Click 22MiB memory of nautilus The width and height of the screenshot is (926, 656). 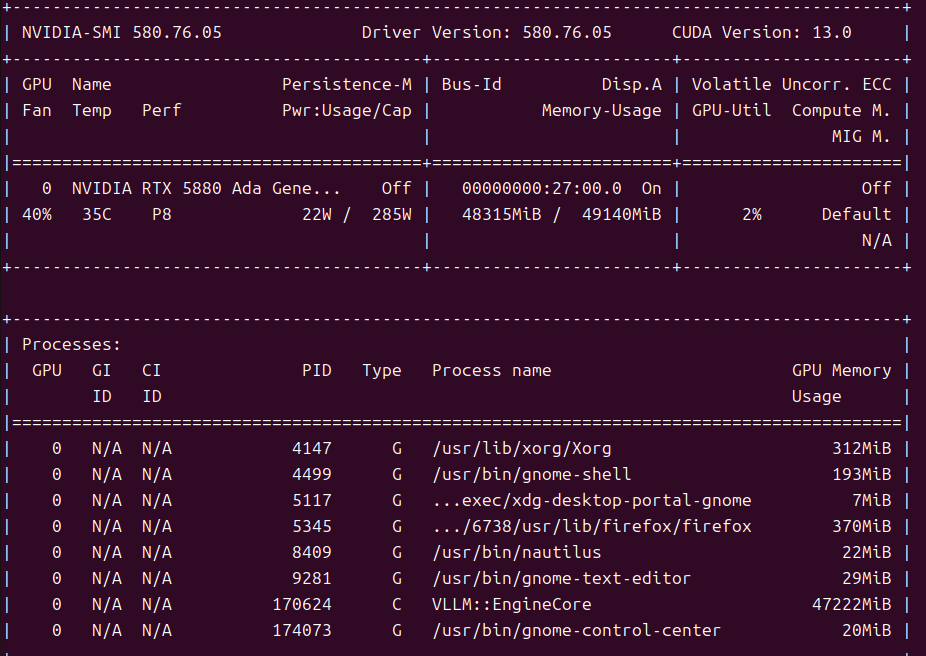[x=866, y=552]
